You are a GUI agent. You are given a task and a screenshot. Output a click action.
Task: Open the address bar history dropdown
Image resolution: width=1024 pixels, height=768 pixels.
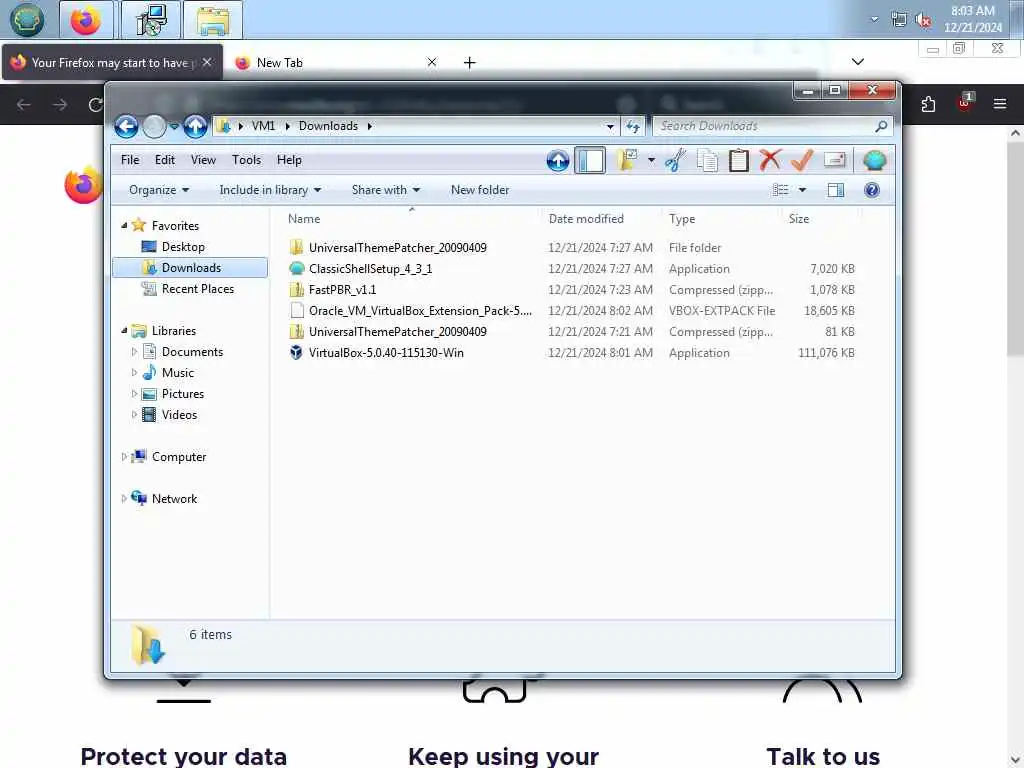click(x=610, y=127)
